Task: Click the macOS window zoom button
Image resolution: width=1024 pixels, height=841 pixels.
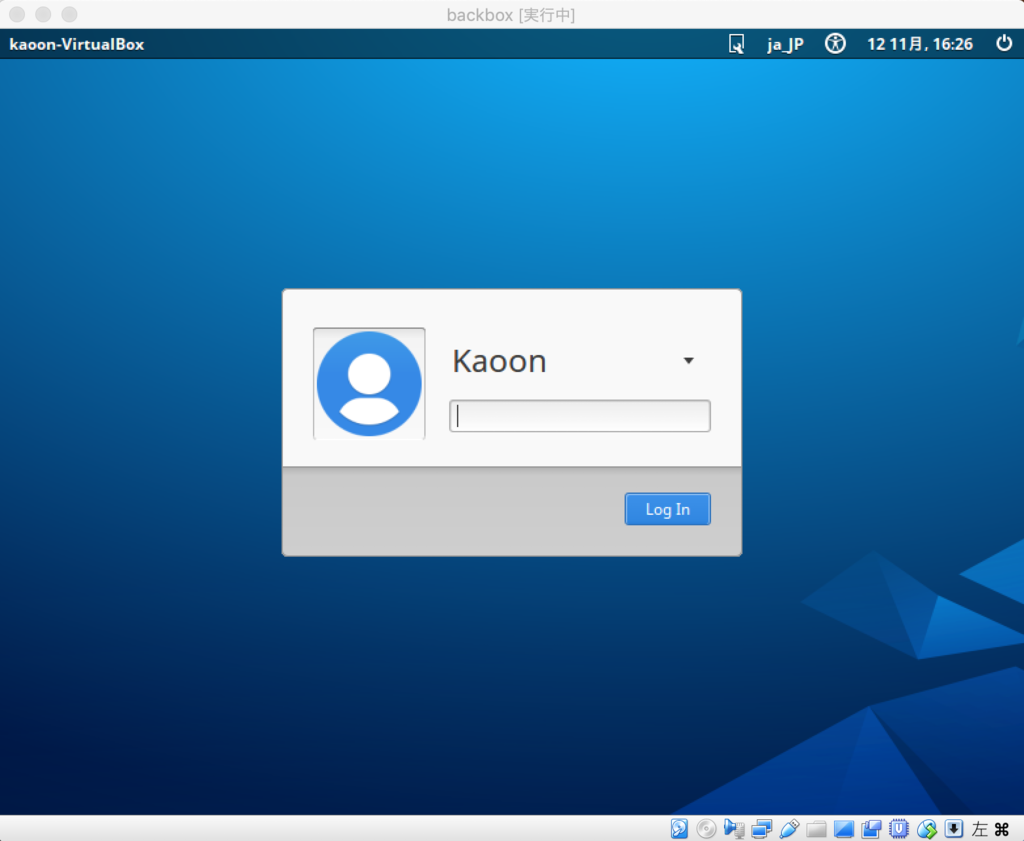Action: coord(69,14)
